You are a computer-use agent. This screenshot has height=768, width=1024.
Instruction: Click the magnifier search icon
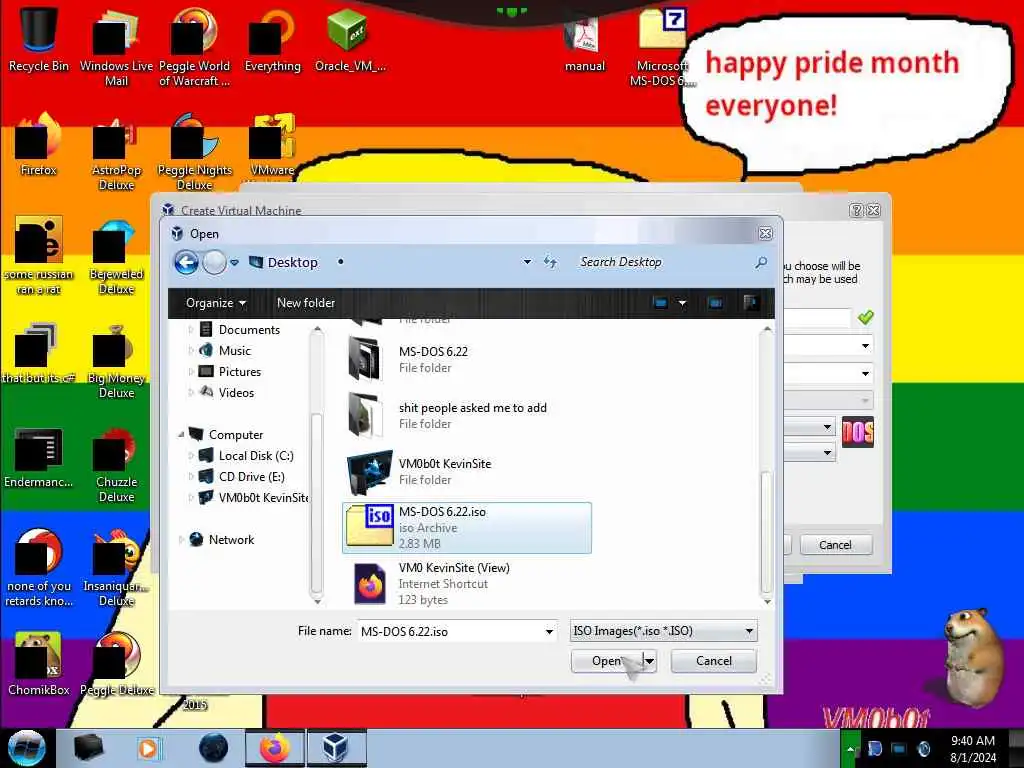(761, 262)
